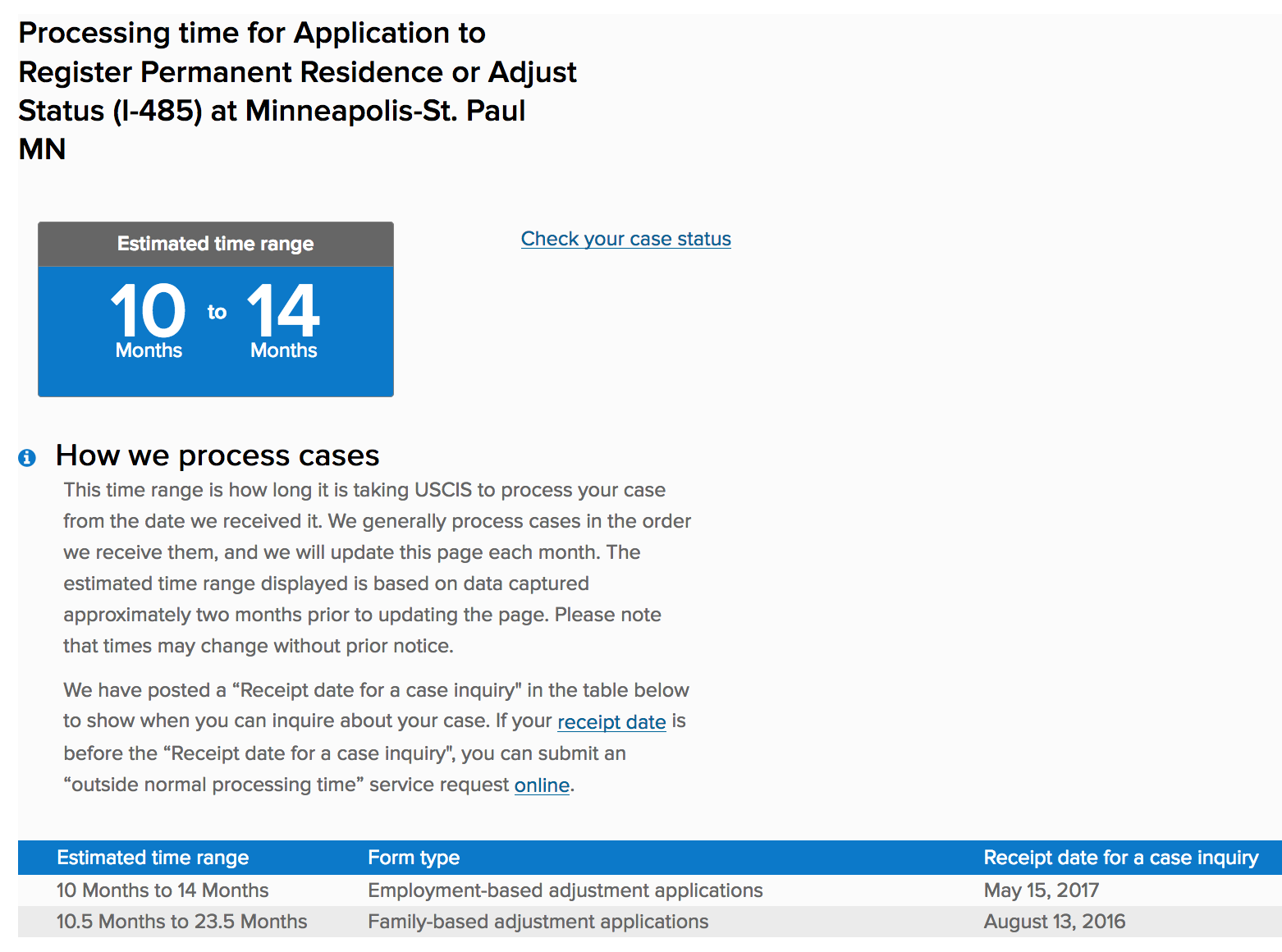Click the large 10 Months figure
Image resolution: width=1282 pixels, height=952 pixels.
click(x=149, y=321)
